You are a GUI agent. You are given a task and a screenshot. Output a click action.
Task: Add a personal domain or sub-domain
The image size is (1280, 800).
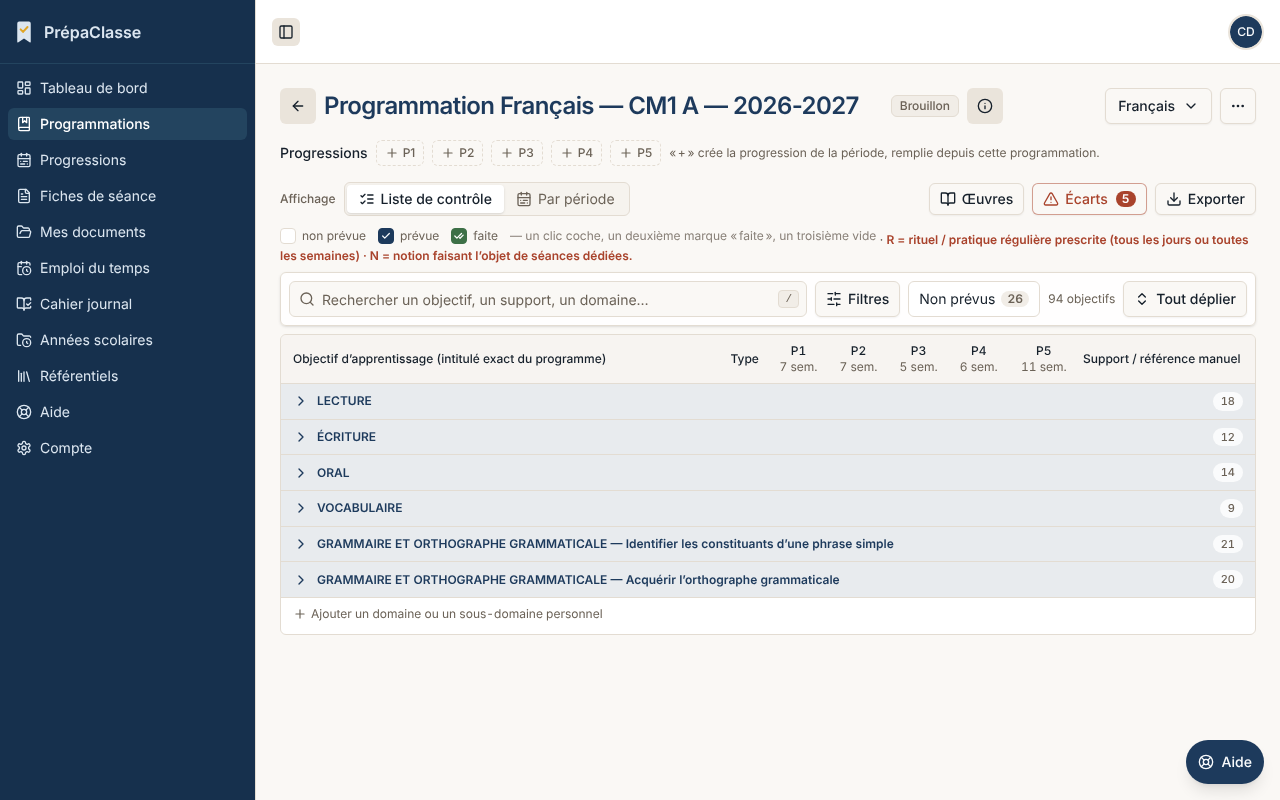tap(448, 614)
